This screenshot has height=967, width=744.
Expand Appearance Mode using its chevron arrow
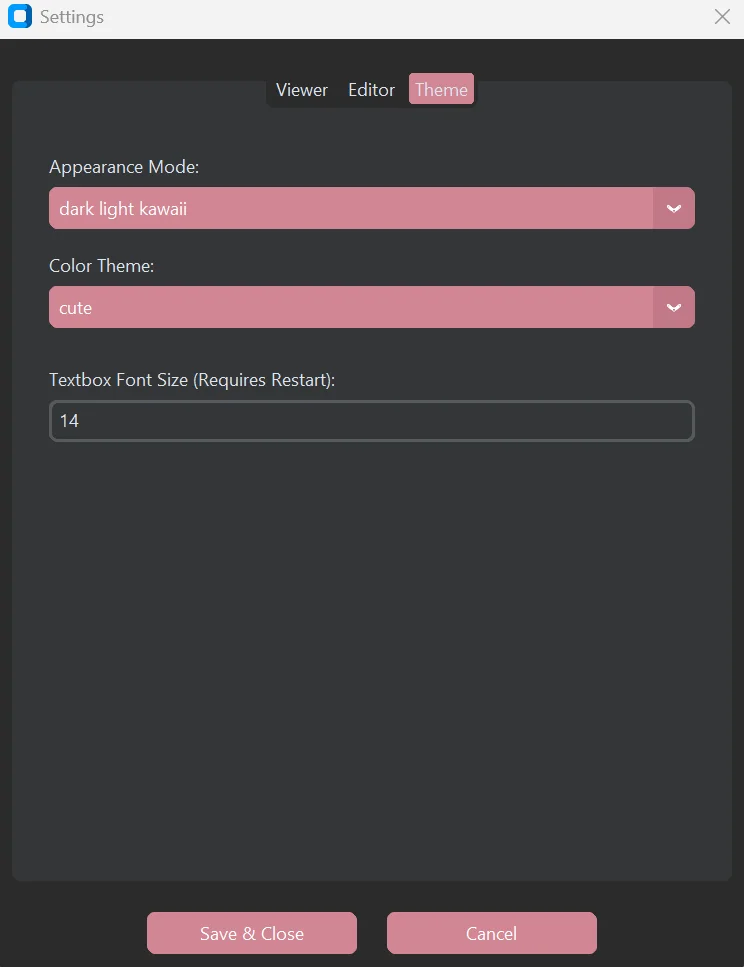click(674, 208)
